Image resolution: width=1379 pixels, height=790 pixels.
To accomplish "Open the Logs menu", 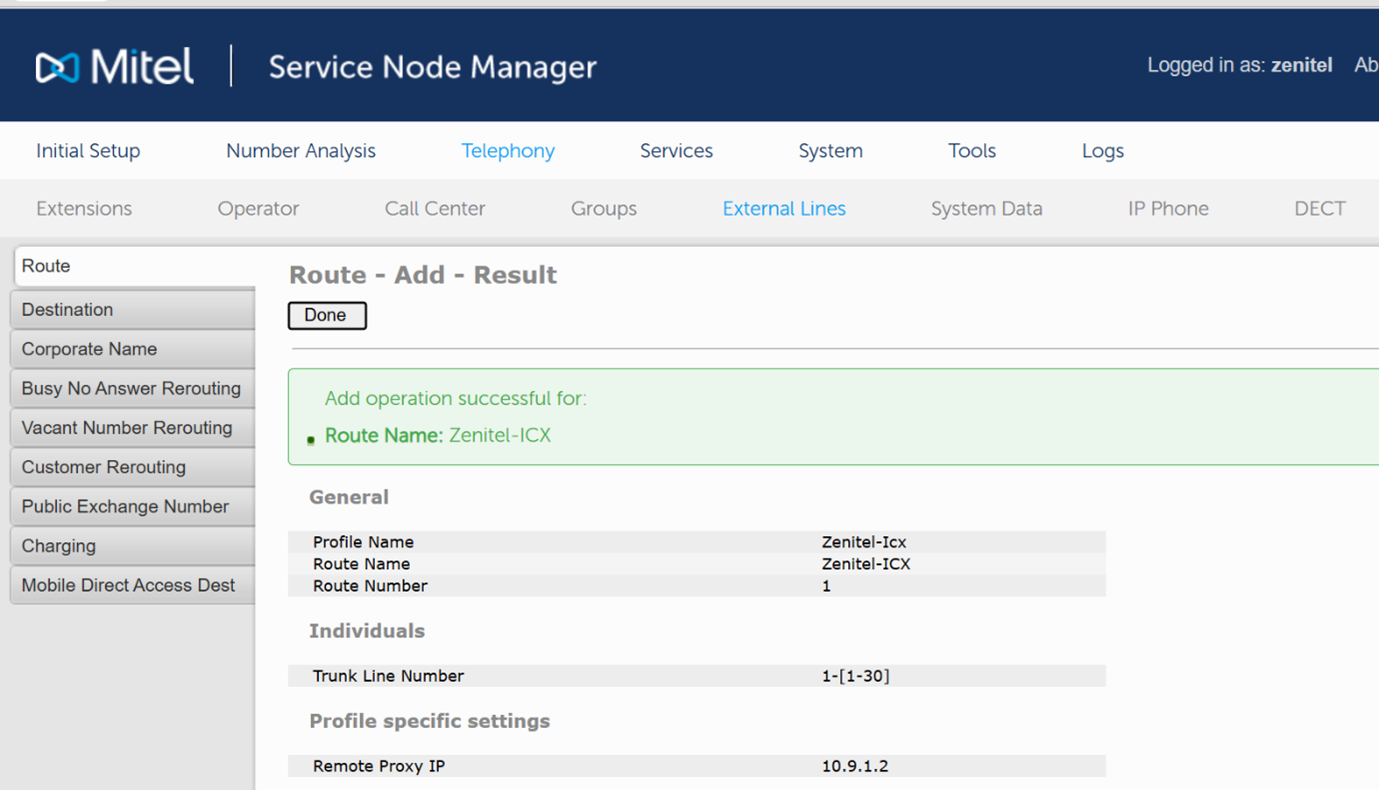I will tap(1102, 151).
